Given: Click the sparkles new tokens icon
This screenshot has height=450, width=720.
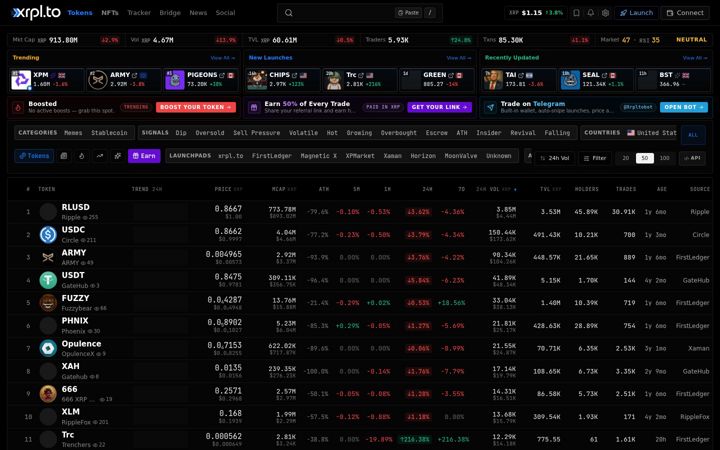Looking at the screenshot, I should pyautogui.click(x=118, y=156).
